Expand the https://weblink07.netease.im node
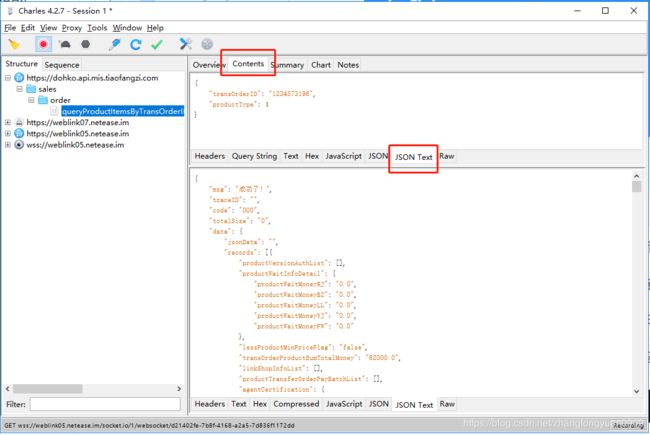This screenshot has width=650, height=435. click(x=8, y=123)
